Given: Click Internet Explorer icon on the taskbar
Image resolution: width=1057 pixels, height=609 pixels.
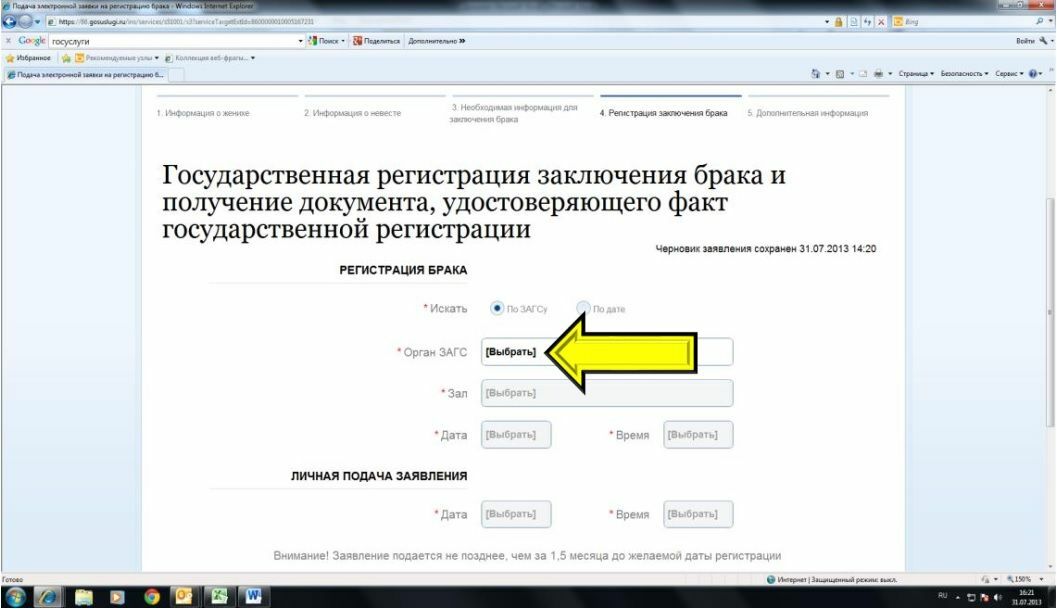Looking at the screenshot, I should point(47,597).
